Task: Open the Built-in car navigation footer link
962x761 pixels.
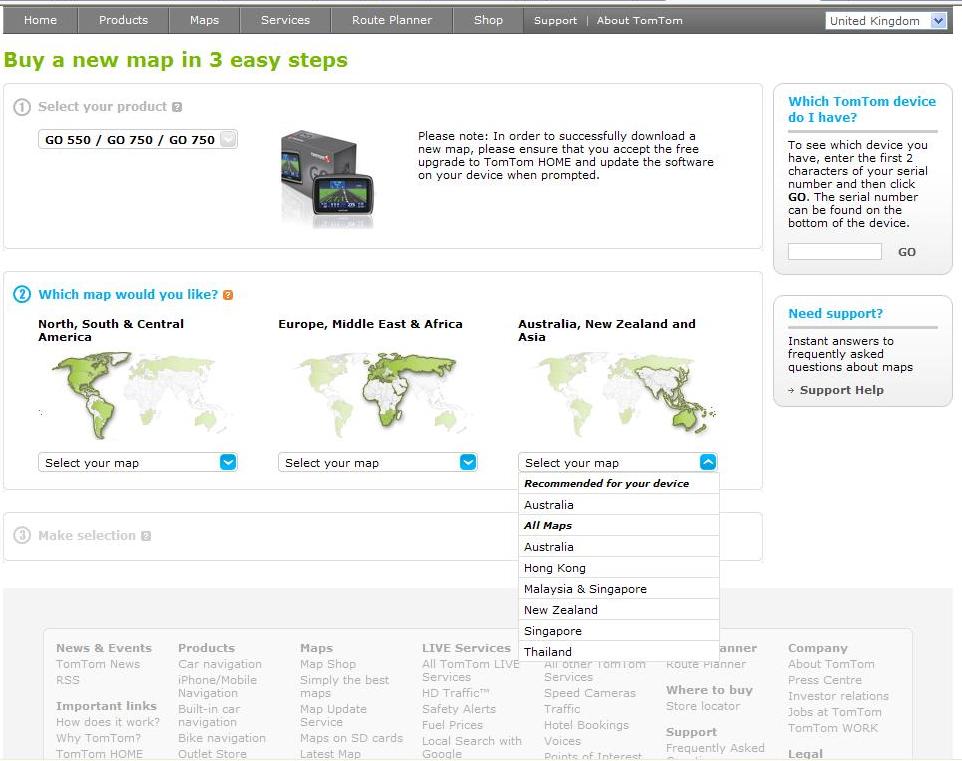Action: (209, 716)
